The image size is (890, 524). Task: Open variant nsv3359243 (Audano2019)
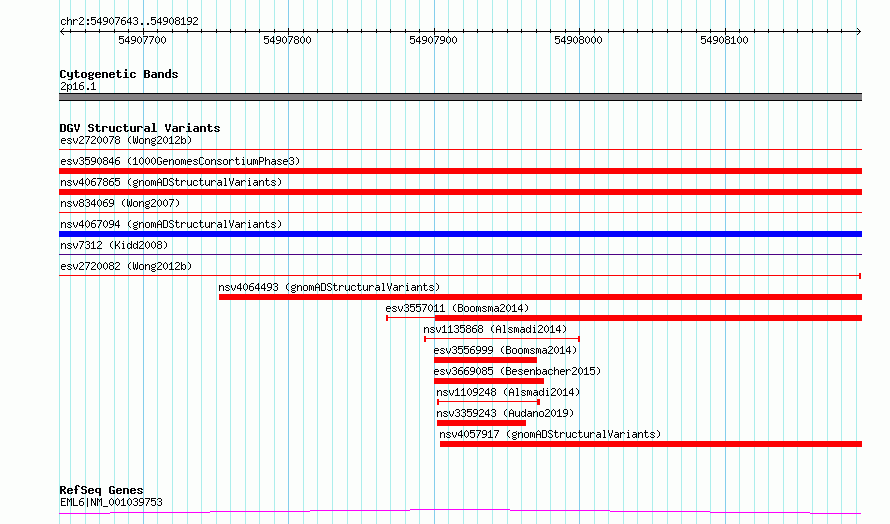pos(505,413)
